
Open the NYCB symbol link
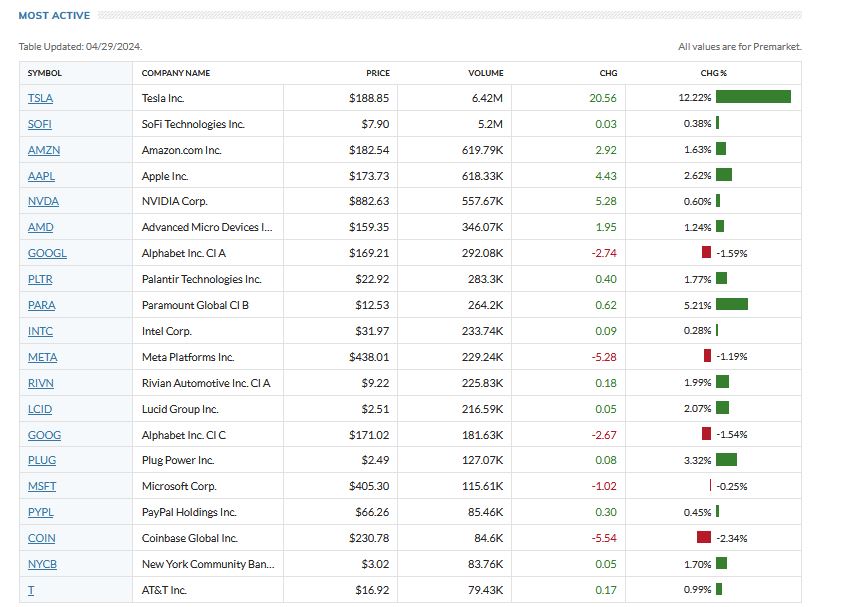pos(42,564)
